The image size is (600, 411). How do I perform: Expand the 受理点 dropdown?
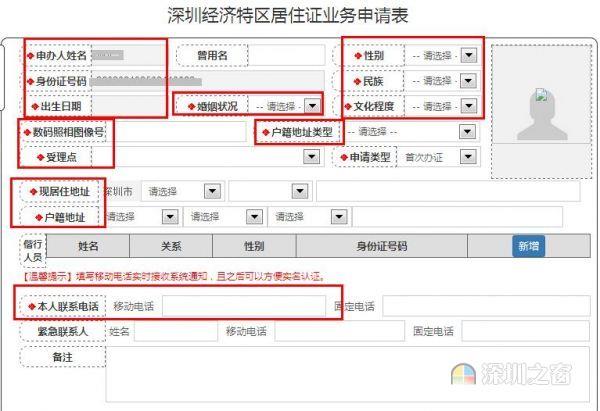click(311, 157)
